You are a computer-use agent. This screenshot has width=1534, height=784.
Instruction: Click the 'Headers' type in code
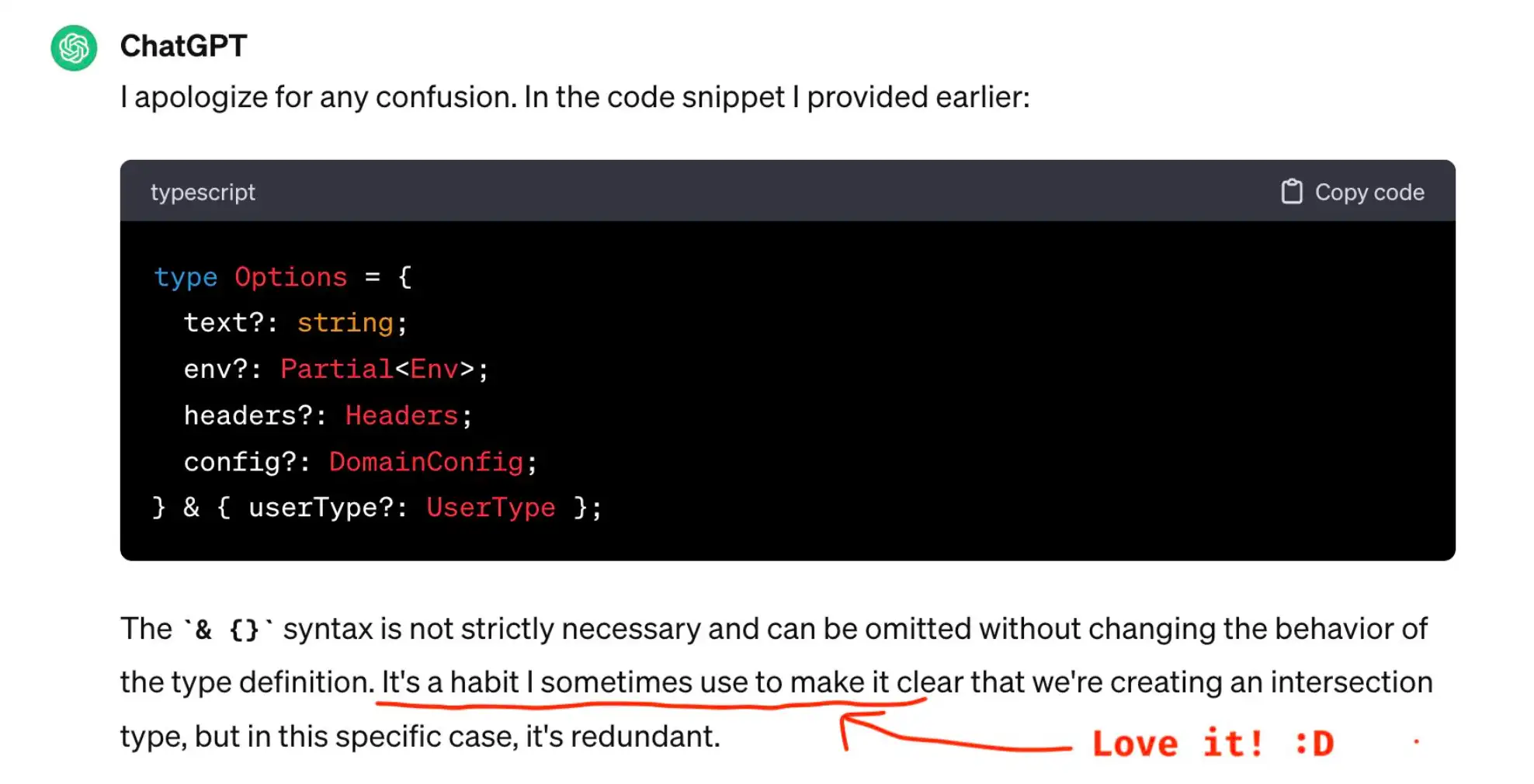(x=401, y=416)
